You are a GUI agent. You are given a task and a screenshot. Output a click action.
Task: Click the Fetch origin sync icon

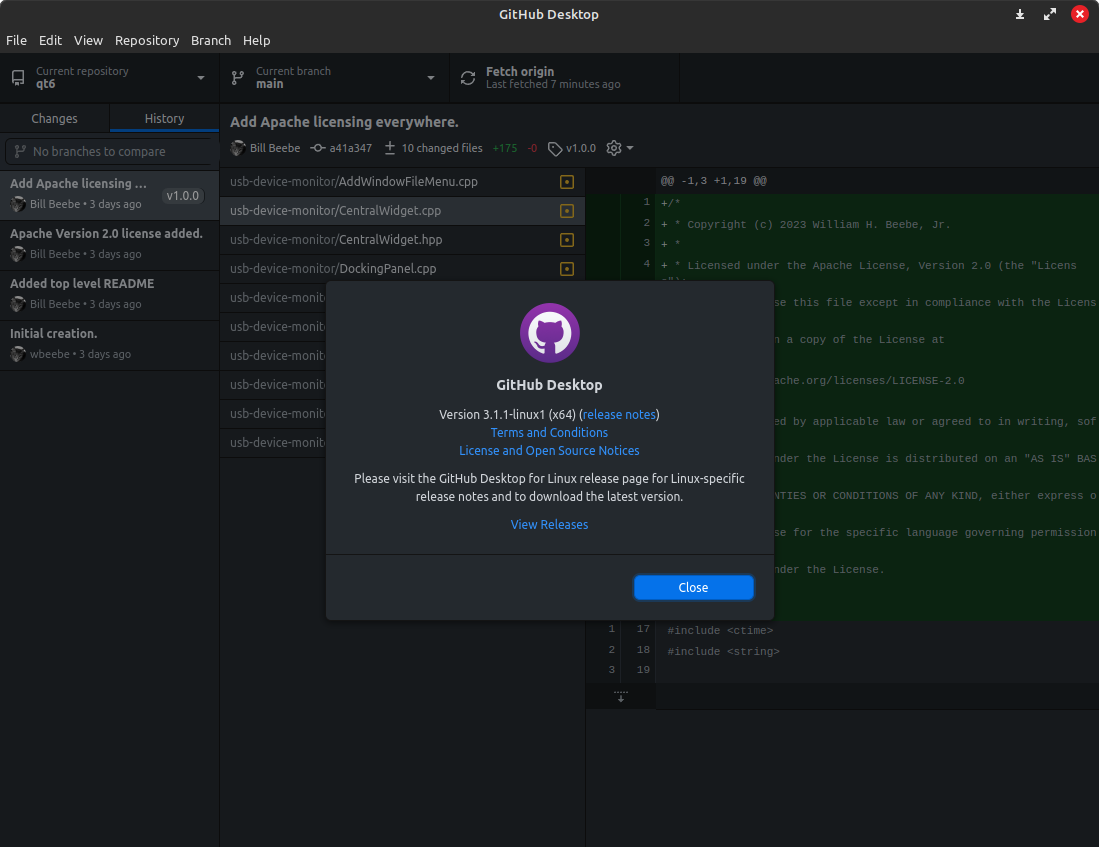click(x=468, y=78)
